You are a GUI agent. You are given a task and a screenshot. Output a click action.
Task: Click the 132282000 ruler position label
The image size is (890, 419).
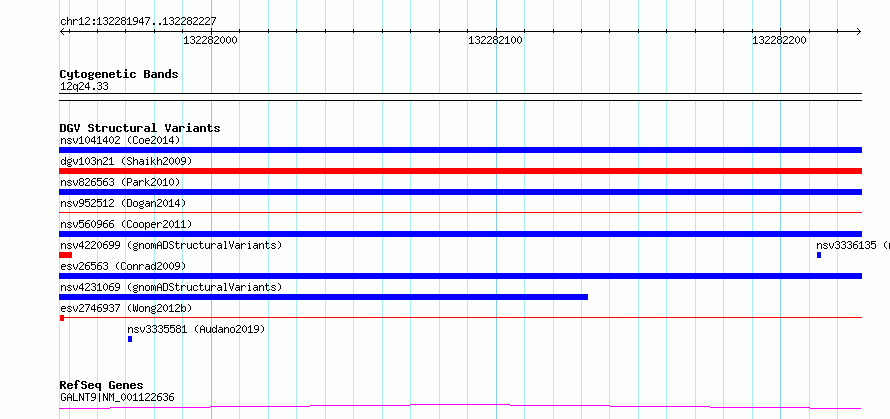[211, 40]
